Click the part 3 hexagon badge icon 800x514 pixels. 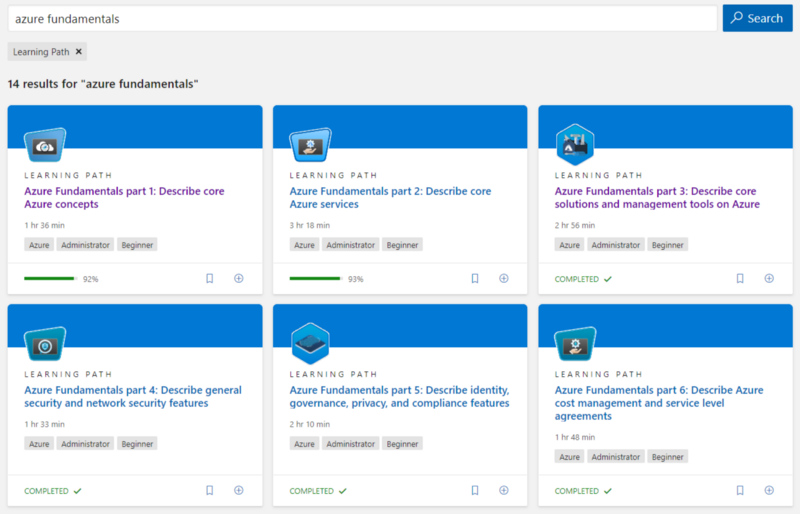[575, 144]
